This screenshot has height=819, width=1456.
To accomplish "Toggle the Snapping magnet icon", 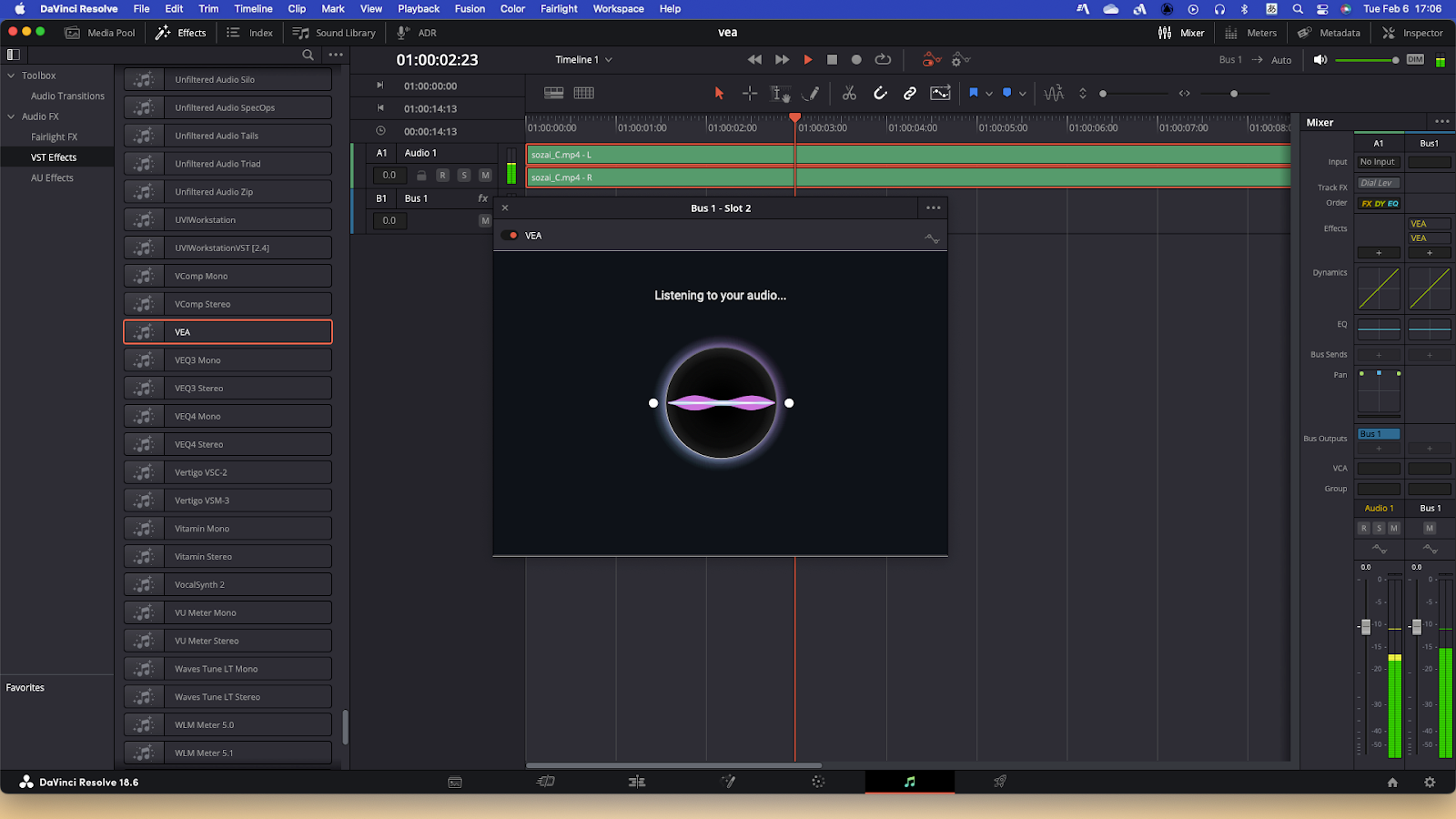I will [880, 93].
